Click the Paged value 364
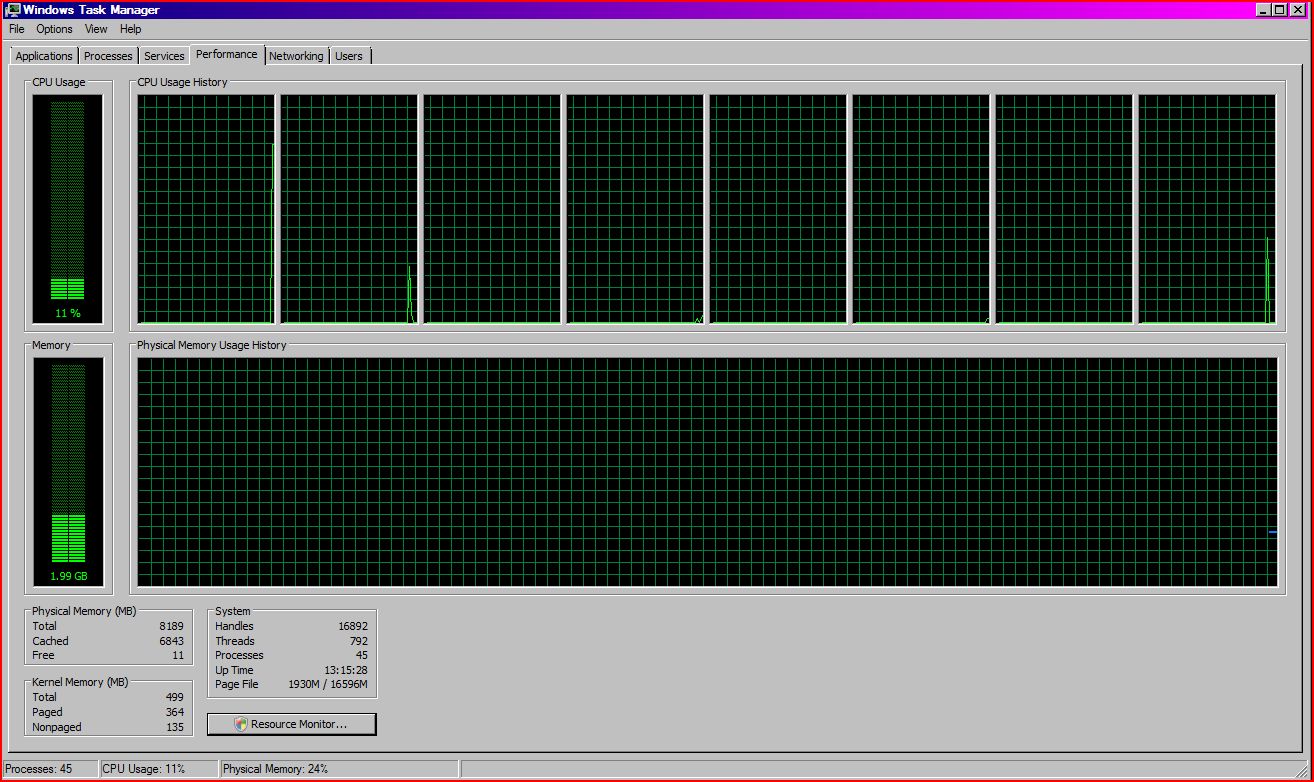This screenshot has width=1314, height=782. pos(174,712)
